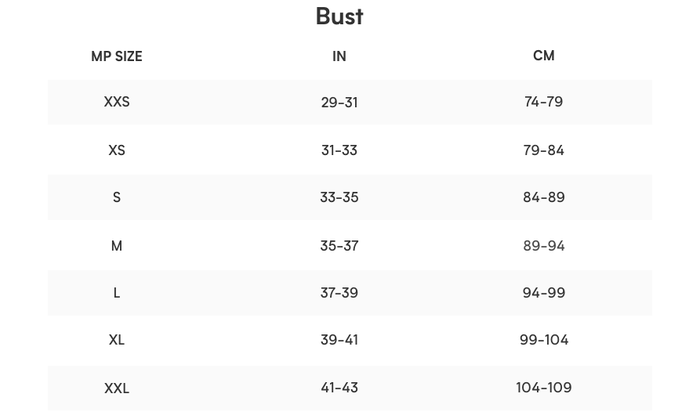
Task: Click the XXL size cell
Action: click(117, 388)
